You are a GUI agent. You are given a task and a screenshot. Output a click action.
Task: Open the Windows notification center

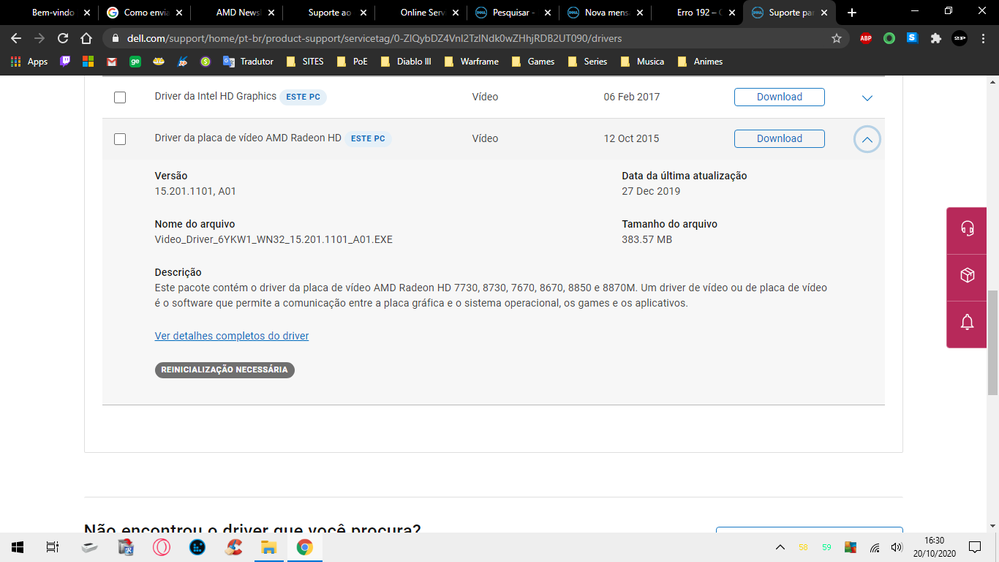[975, 547]
